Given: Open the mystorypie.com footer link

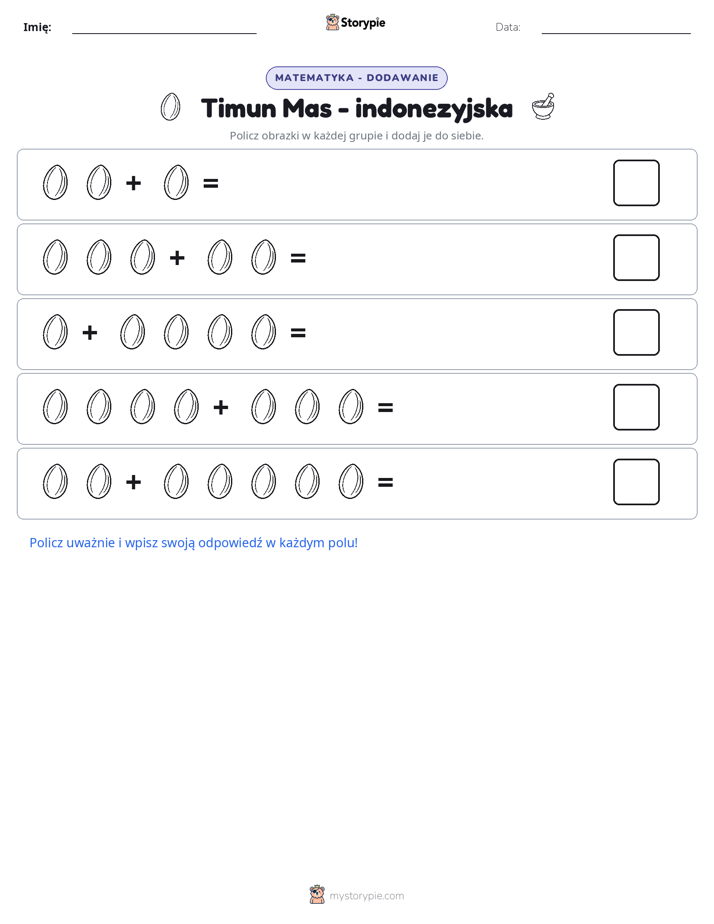Looking at the screenshot, I should coord(366,896).
